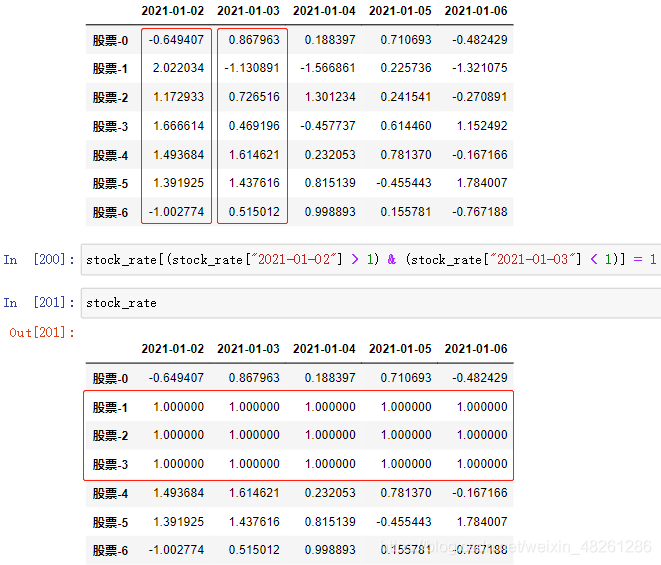Viewport: 661px width, 565px height.
Task: Click cell value 0.726516
Action: [254, 97]
